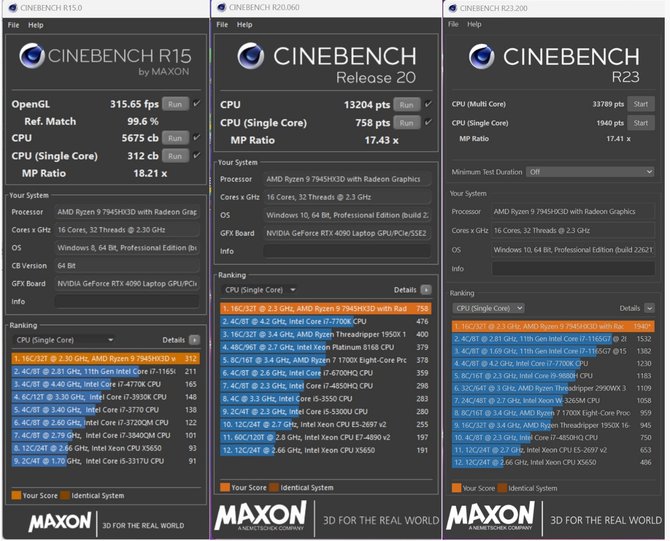Click orange Your Score swatch in R15
670x541 pixels.
(16, 495)
